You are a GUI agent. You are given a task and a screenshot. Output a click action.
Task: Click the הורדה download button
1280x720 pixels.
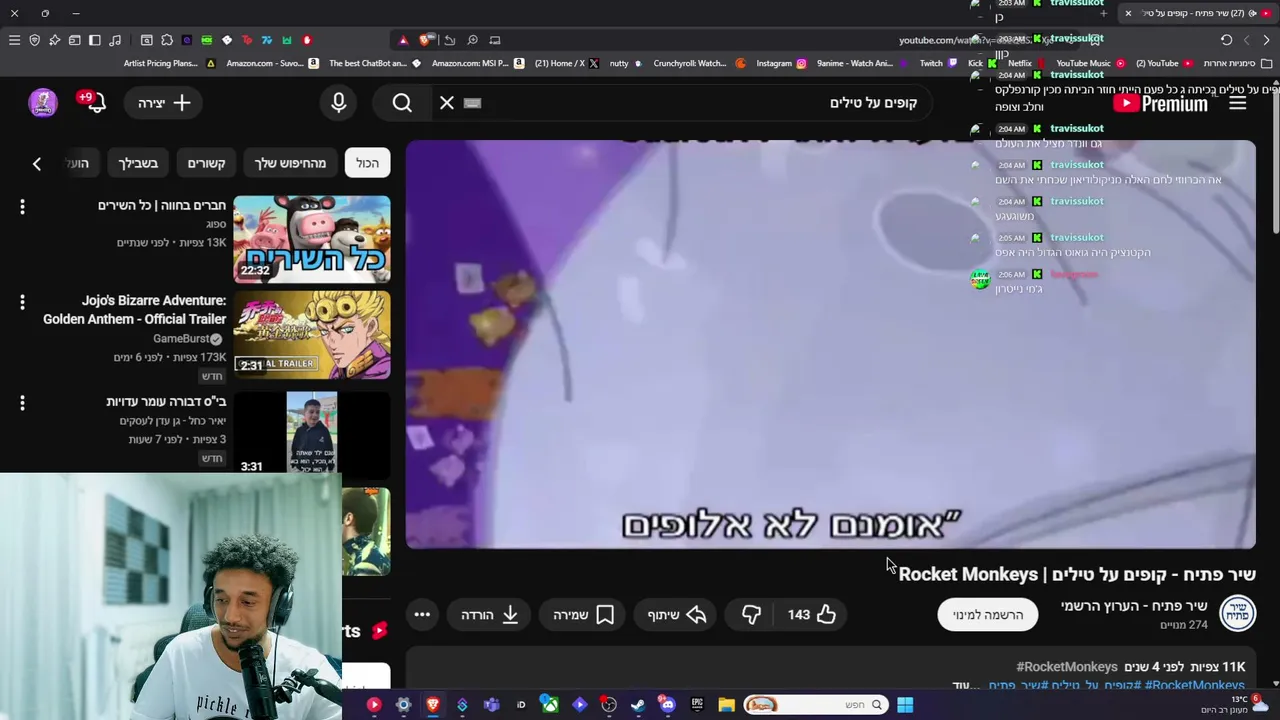(489, 615)
